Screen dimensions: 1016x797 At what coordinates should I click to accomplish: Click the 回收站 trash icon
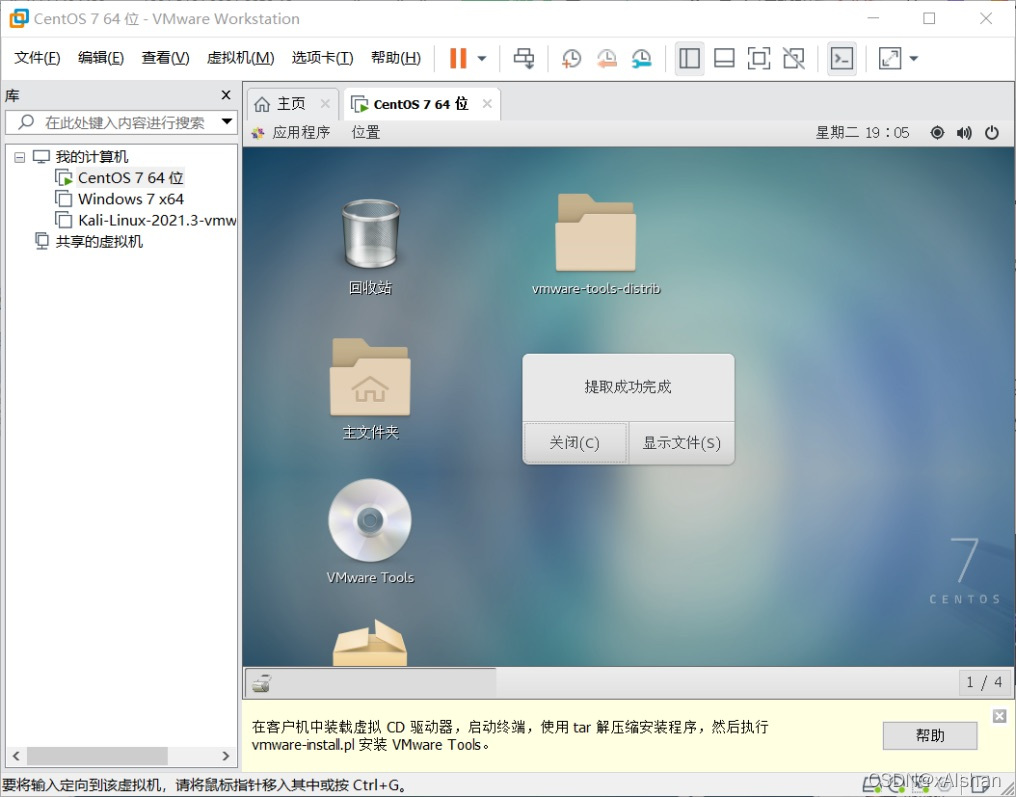tap(371, 234)
